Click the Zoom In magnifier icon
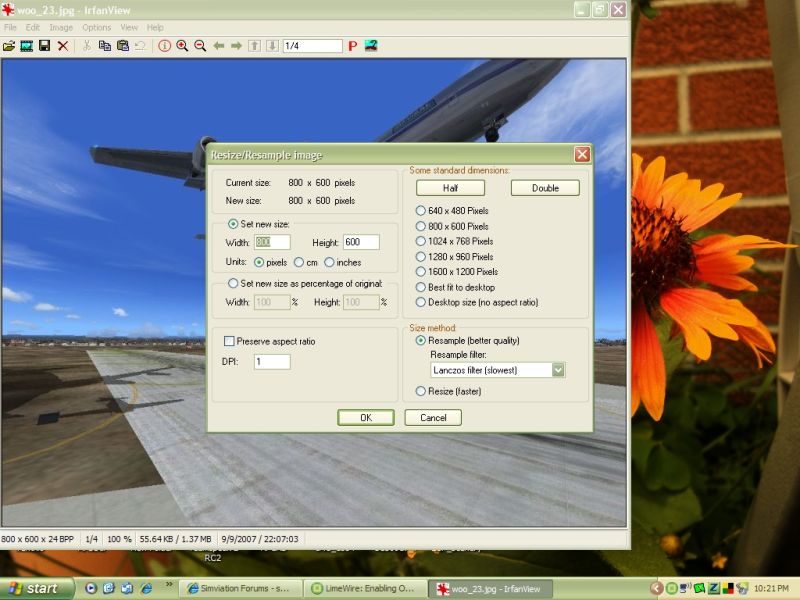The width and height of the screenshot is (800, 600). coord(182,46)
